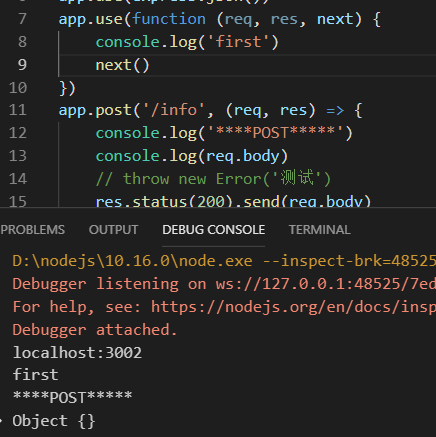Click line number 7 in gutter
The image size is (436, 437).
[x=22, y=19]
